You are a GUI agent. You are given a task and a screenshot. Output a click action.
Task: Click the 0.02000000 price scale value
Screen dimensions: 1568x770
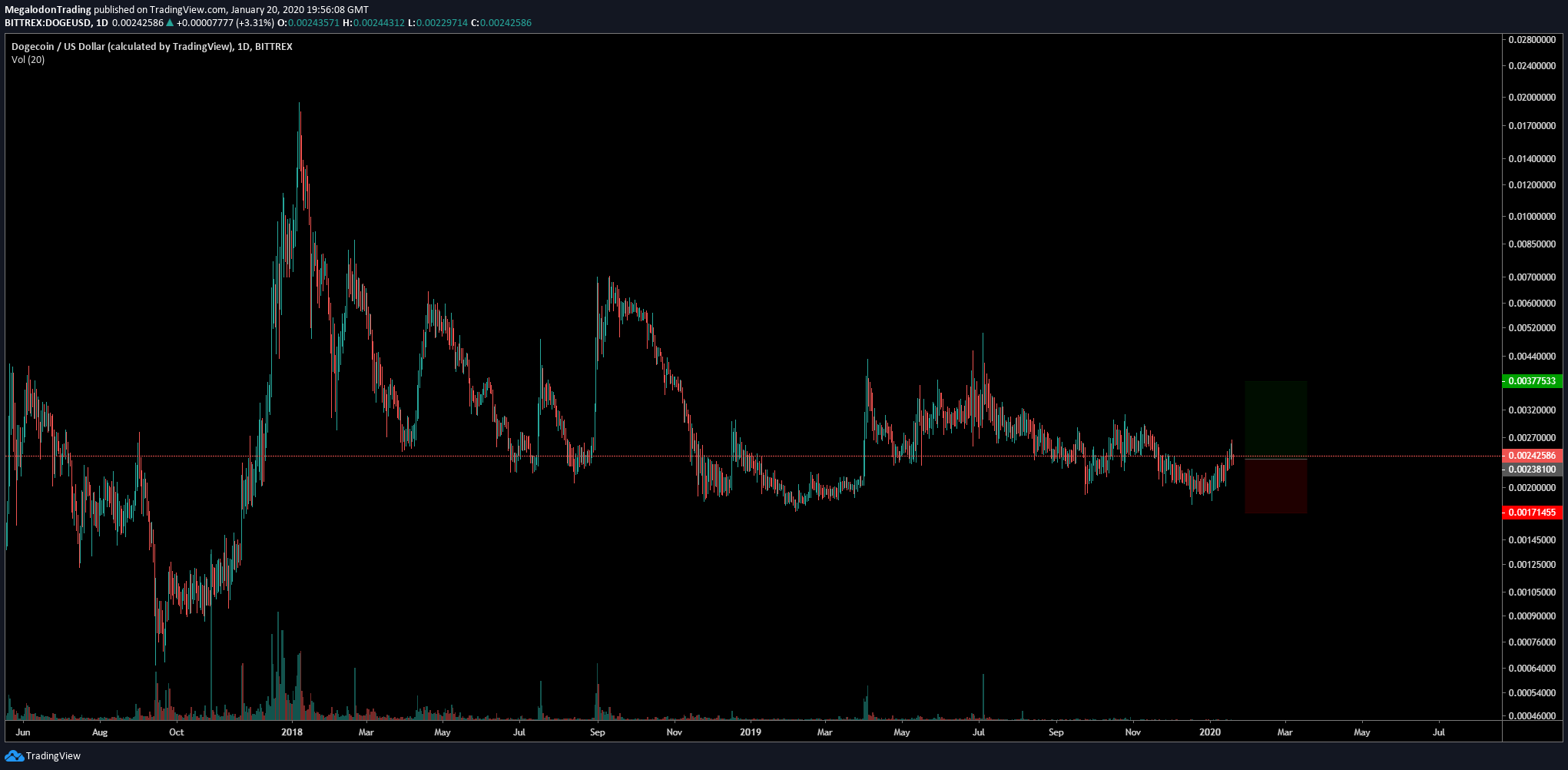[x=1532, y=98]
